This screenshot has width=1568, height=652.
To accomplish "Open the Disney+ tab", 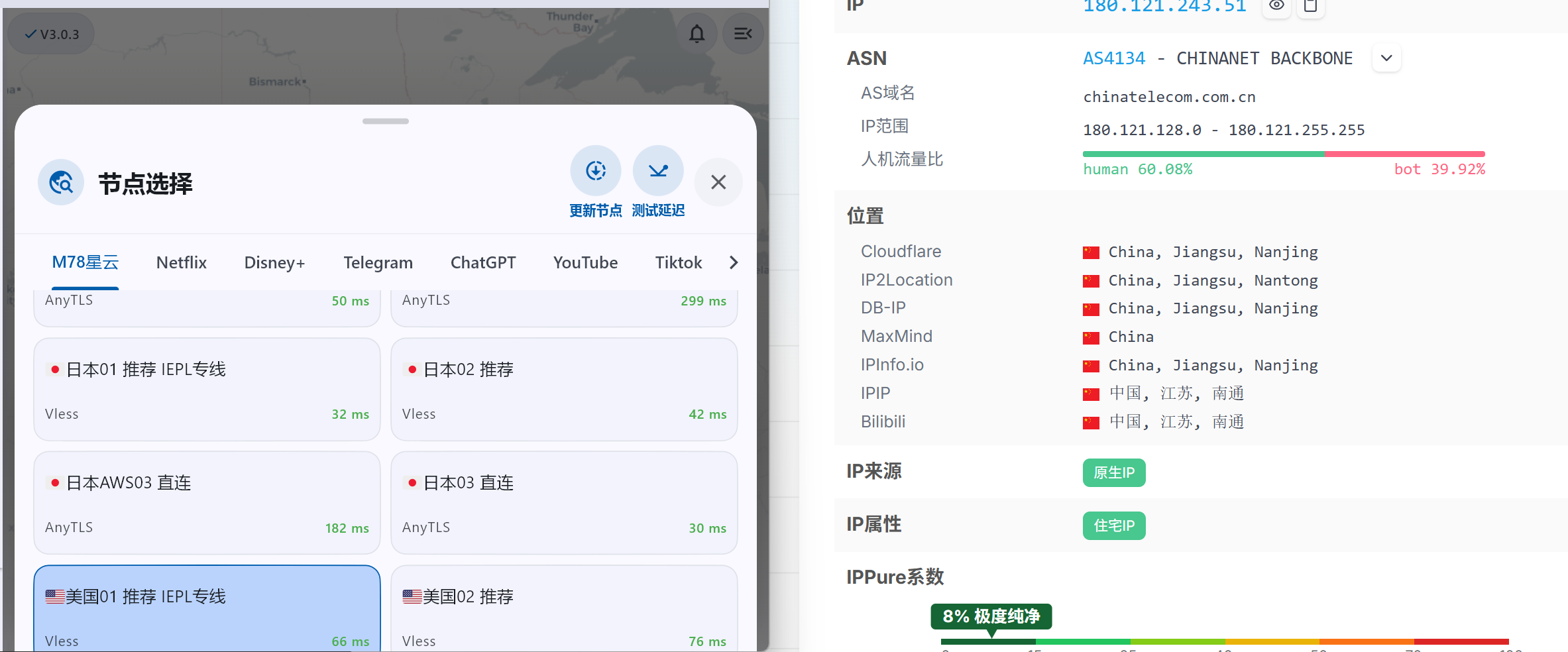I will point(275,262).
